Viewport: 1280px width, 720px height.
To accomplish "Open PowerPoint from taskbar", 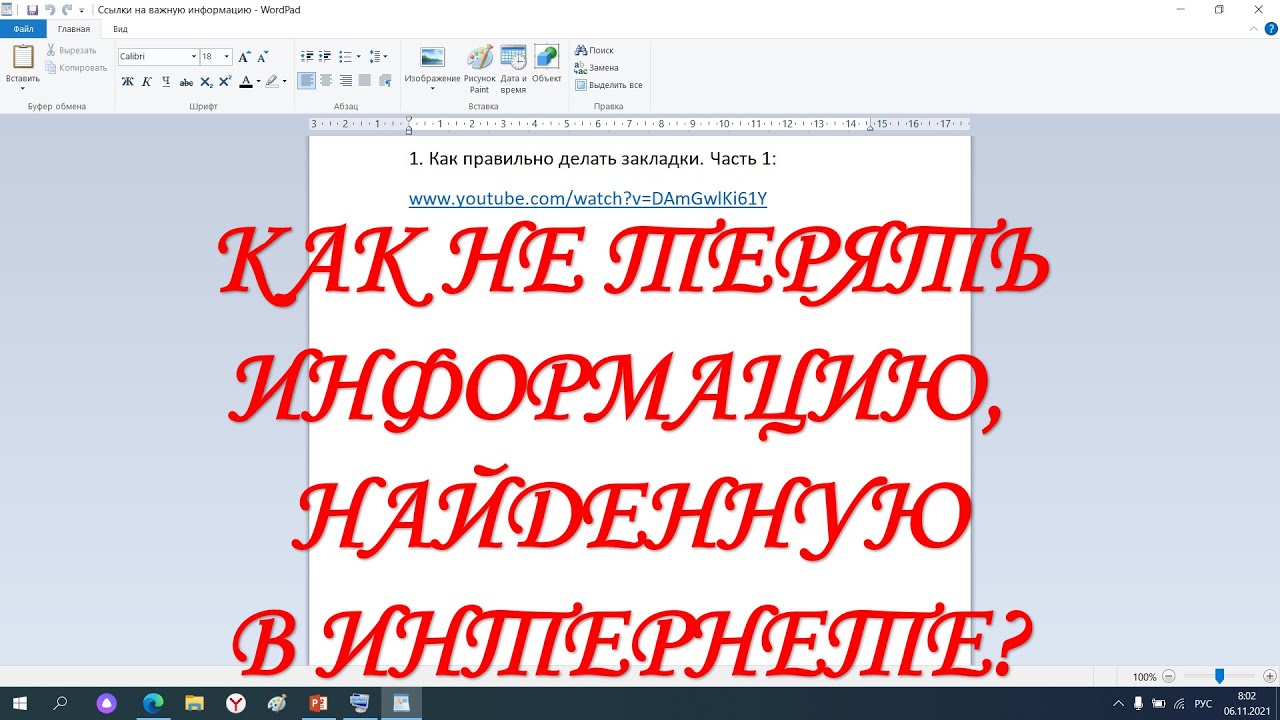I will click(x=319, y=703).
